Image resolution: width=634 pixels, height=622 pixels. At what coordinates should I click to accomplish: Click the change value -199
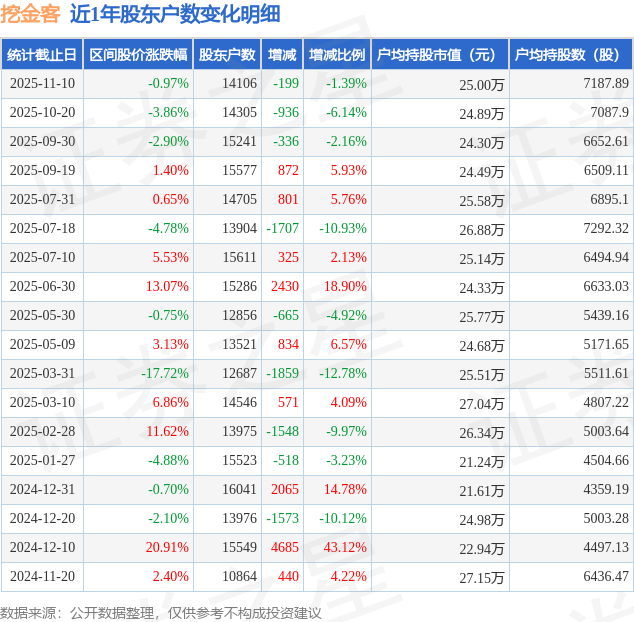click(286, 83)
